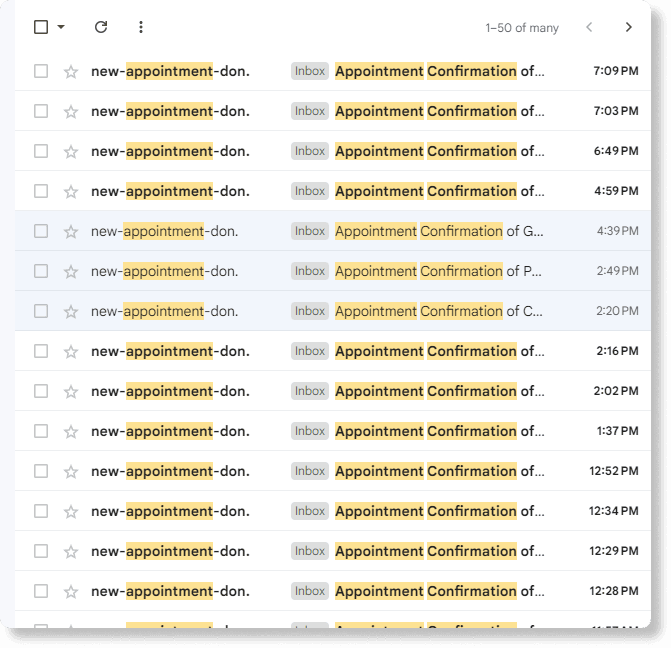Star the 4:39 PM email

pos(71,232)
